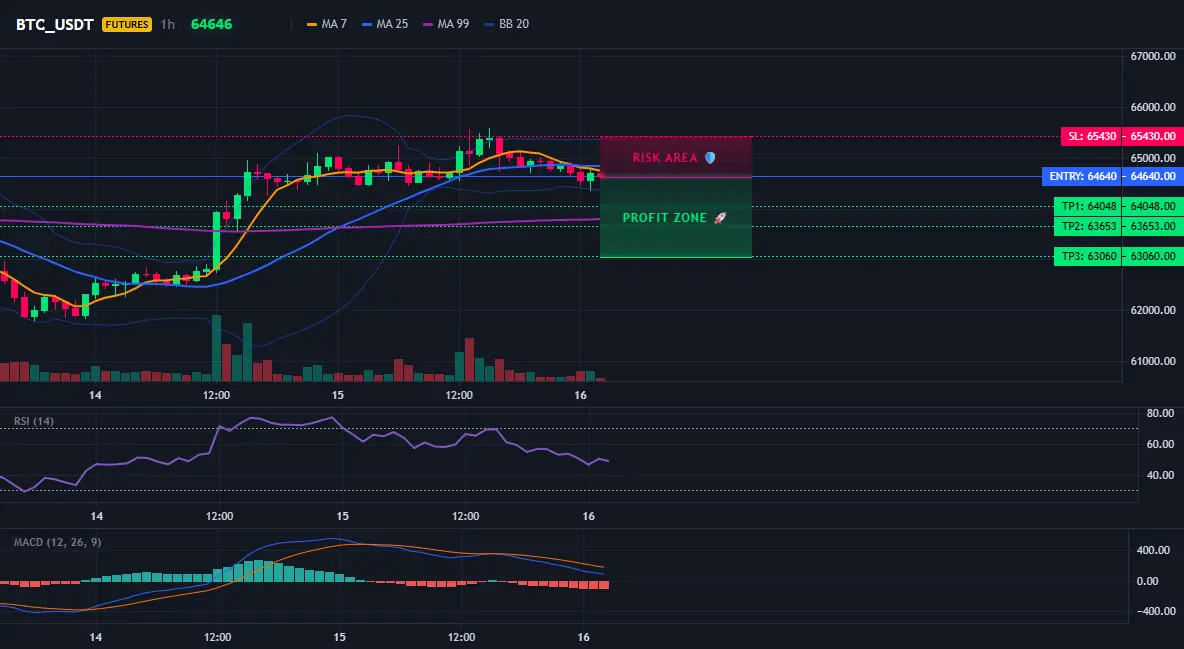The width and height of the screenshot is (1184, 649).
Task: Toggle the BB 20 legend entry
Action: tap(507, 24)
